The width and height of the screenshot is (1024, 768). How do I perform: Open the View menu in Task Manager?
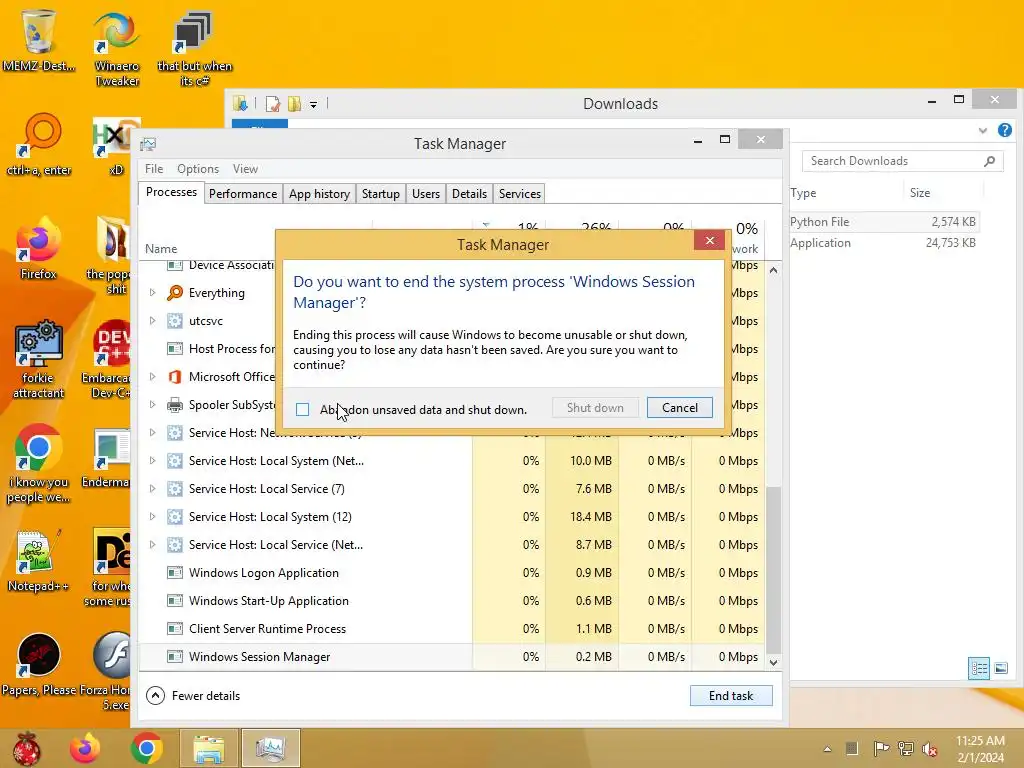pos(246,169)
